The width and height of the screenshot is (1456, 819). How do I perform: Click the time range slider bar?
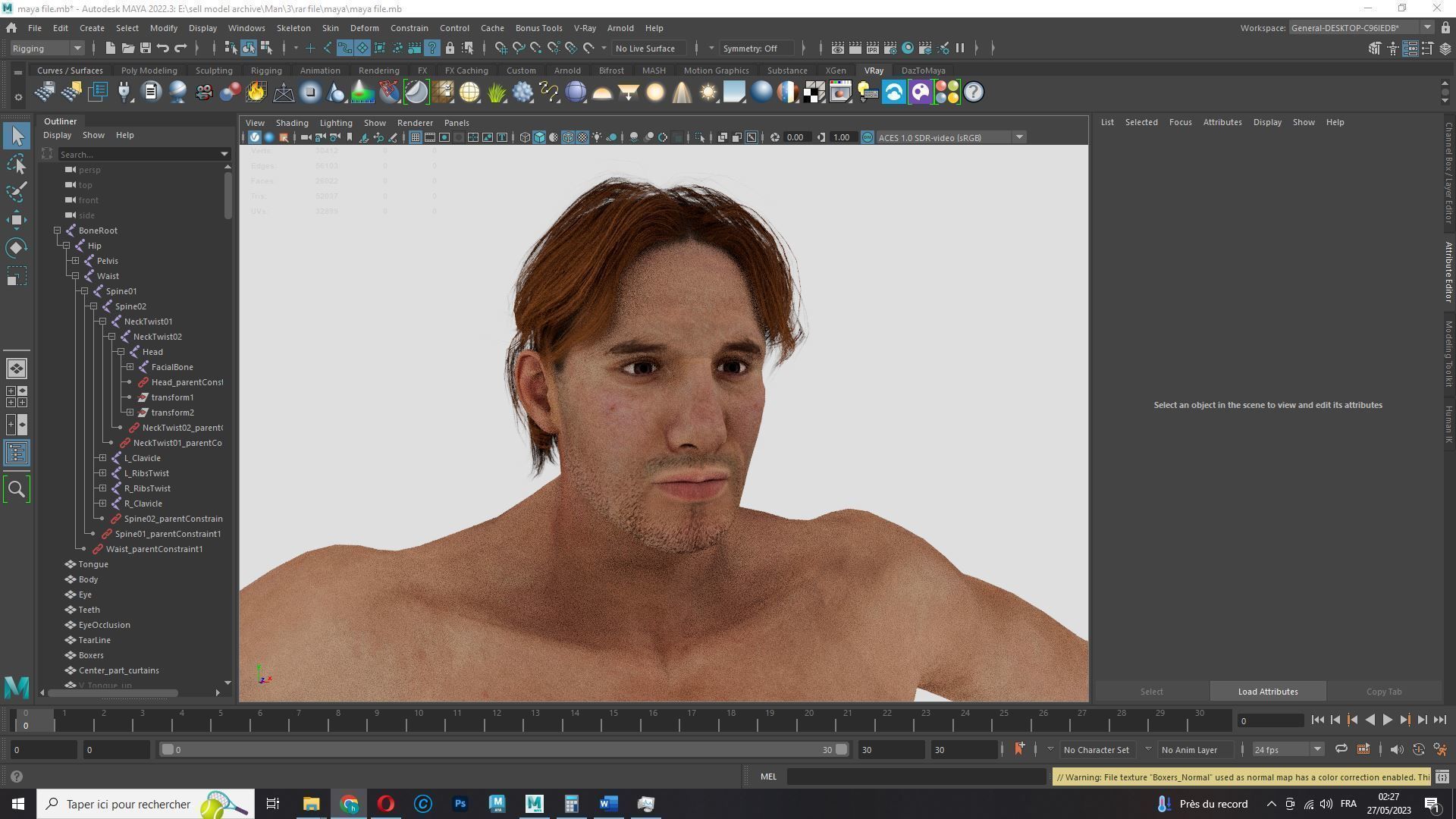tap(504, 749)
